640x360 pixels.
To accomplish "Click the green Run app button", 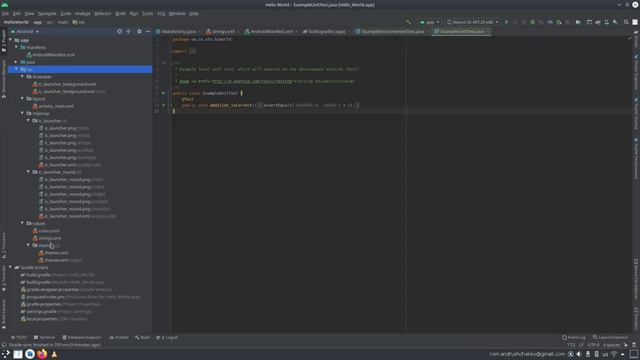I will click(x=507, y=22).
